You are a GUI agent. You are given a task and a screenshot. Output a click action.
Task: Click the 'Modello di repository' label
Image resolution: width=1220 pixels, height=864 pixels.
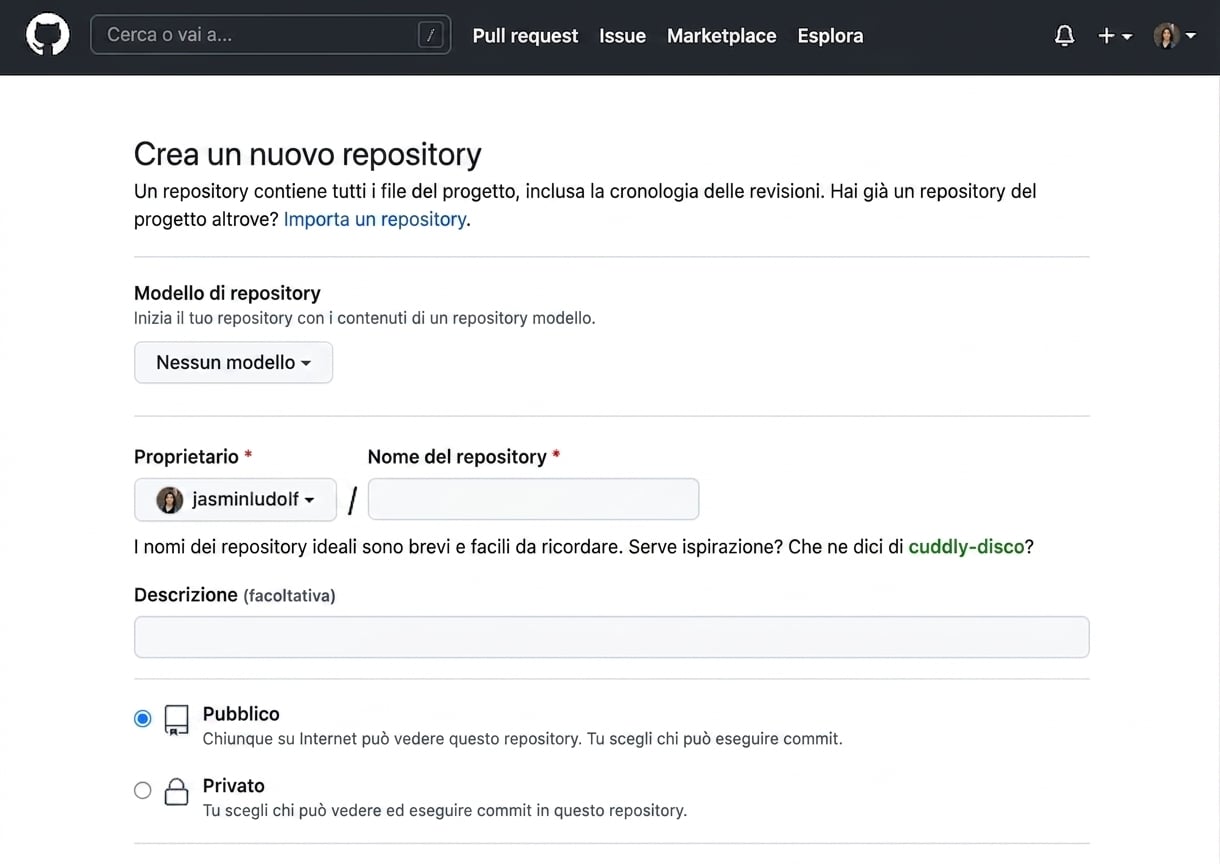pyautogui.click(x=227, y=293)
